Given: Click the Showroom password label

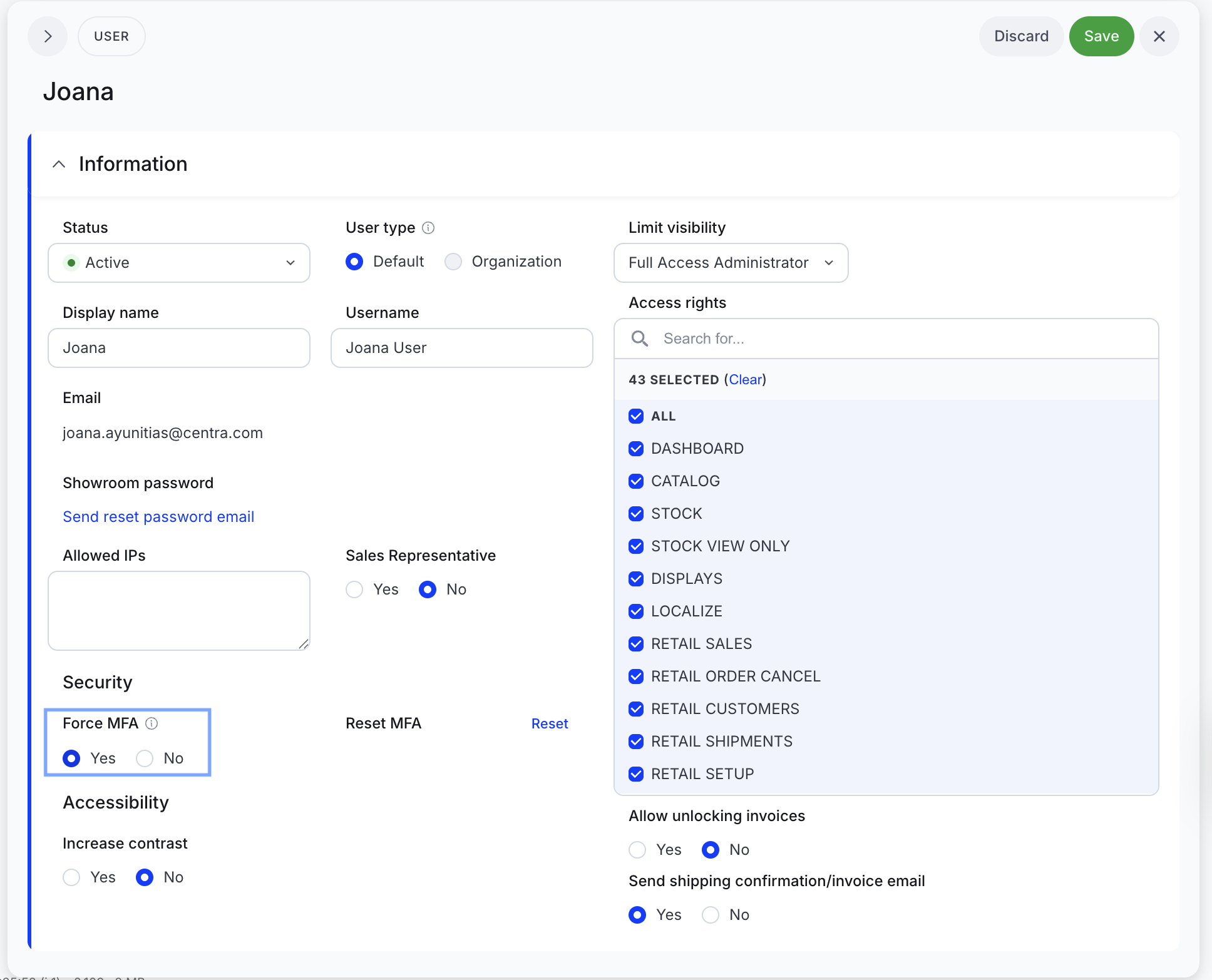Looking at the screenshot, I should click(x=138, y=483).
